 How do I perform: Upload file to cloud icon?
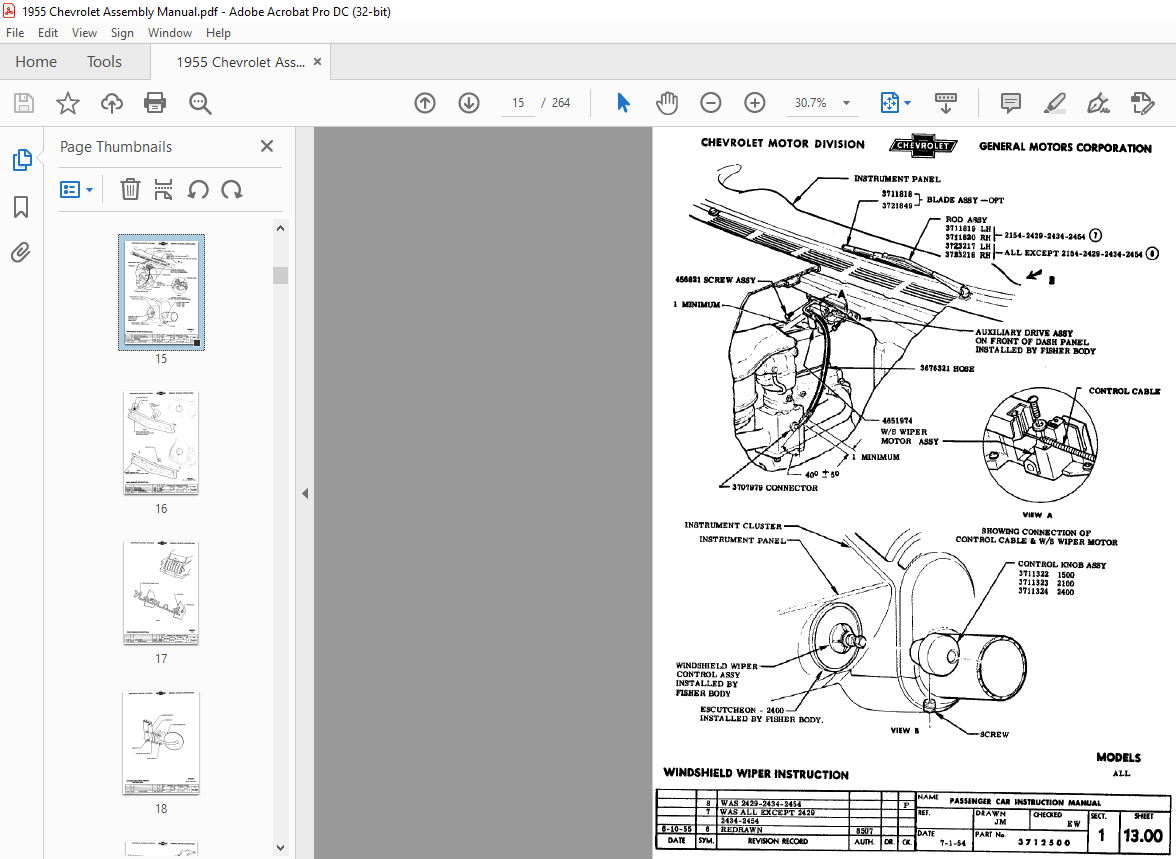tap(112, 103)
